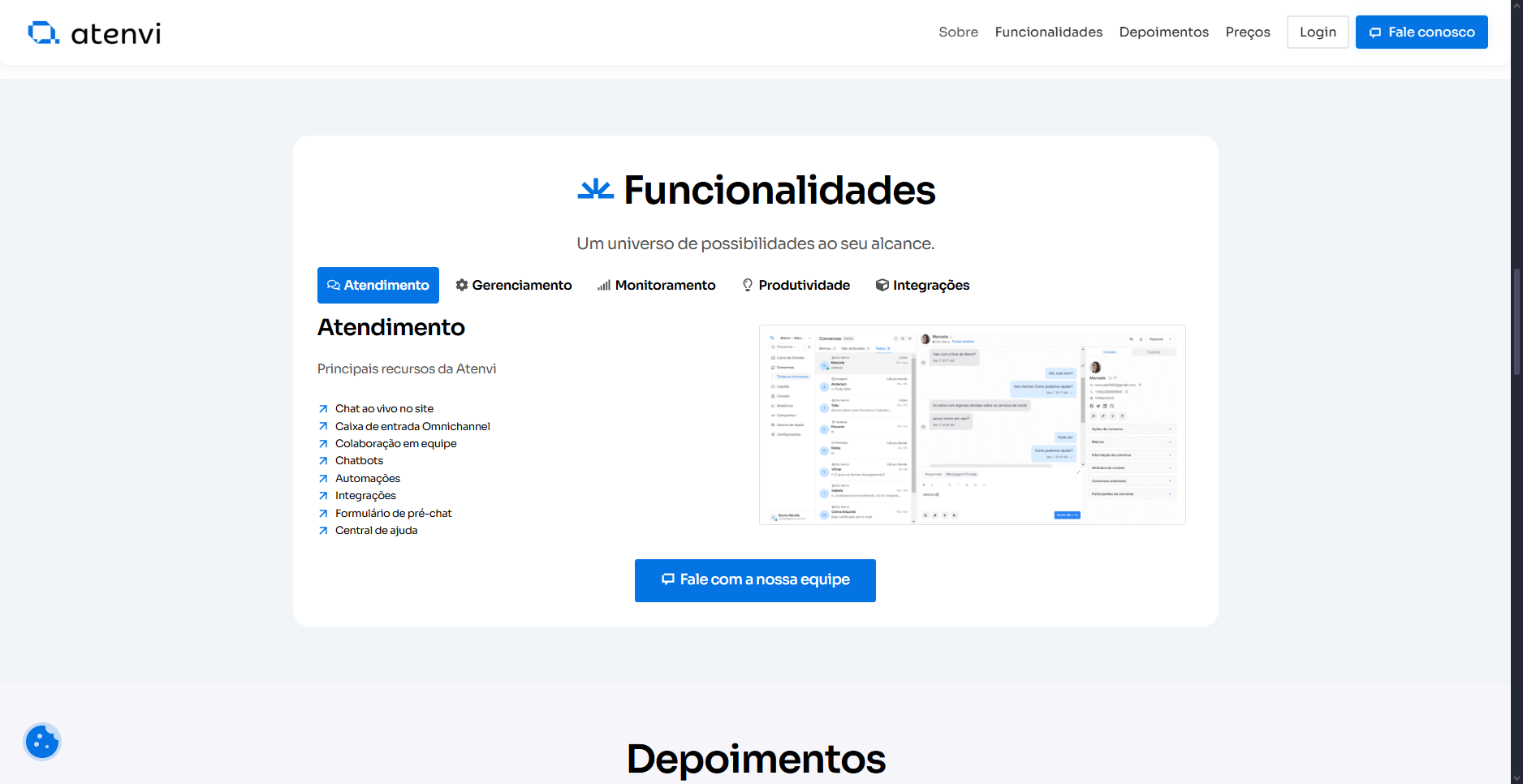Open Depoimentos from the navigation bar
1523x784 pixels.
(x=1164, y=32)
